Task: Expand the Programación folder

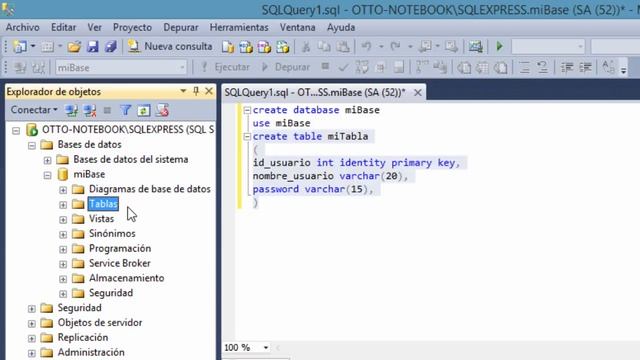Action: (63, 249)
